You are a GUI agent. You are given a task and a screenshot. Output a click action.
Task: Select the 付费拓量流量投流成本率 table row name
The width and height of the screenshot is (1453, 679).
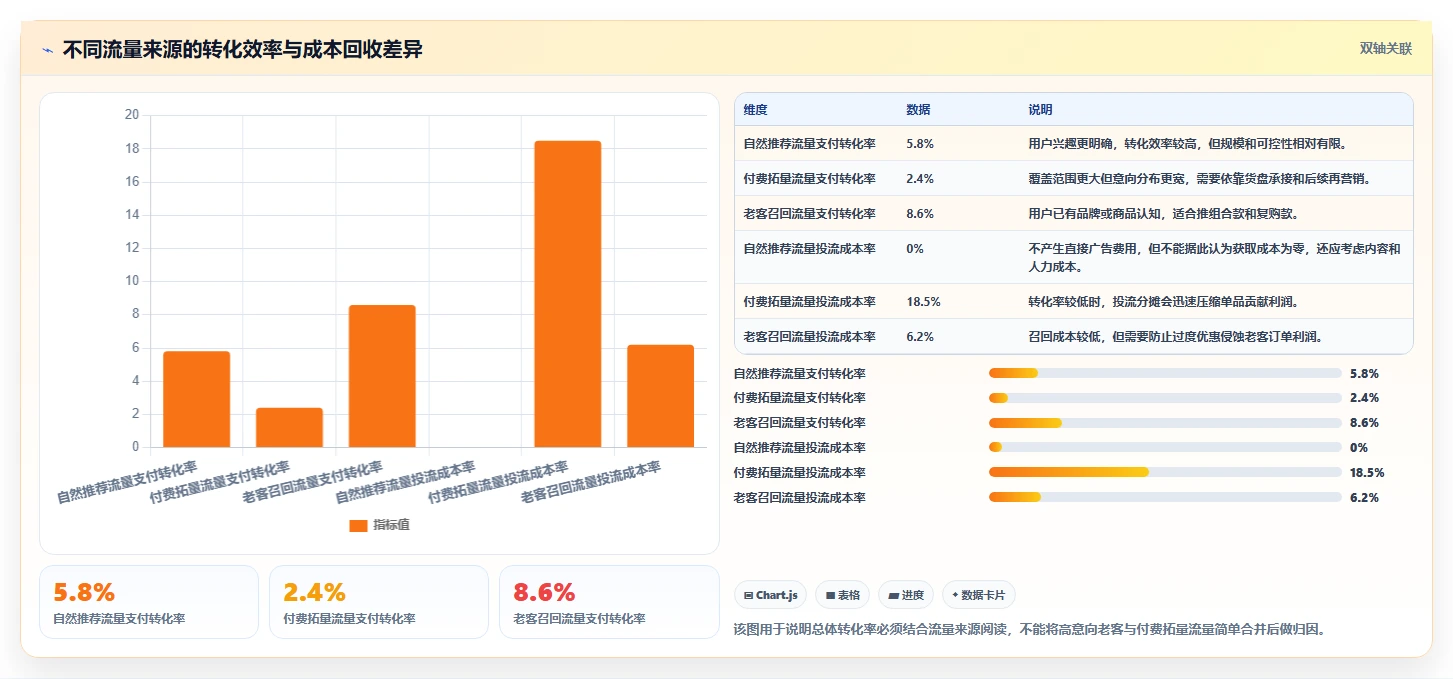point(809,302)
